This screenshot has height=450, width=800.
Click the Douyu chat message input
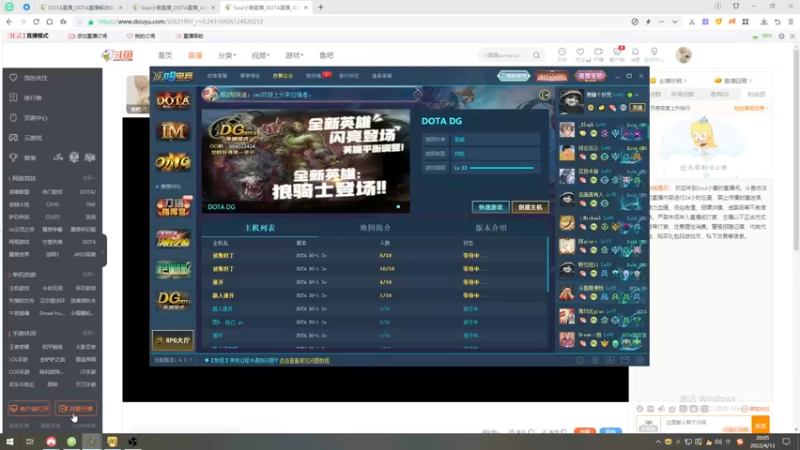(706, 422)
